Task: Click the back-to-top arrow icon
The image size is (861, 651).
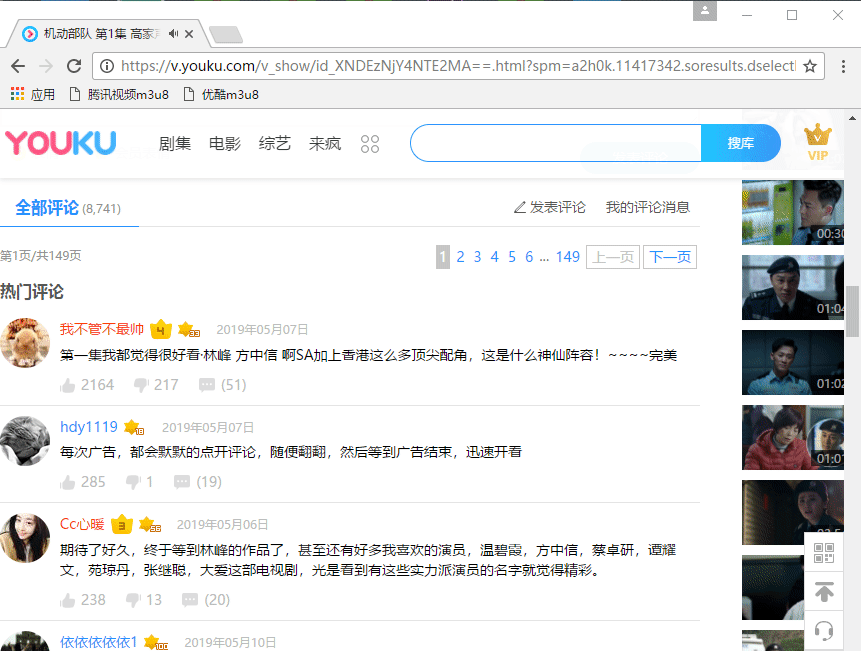Action: point(824,592)
